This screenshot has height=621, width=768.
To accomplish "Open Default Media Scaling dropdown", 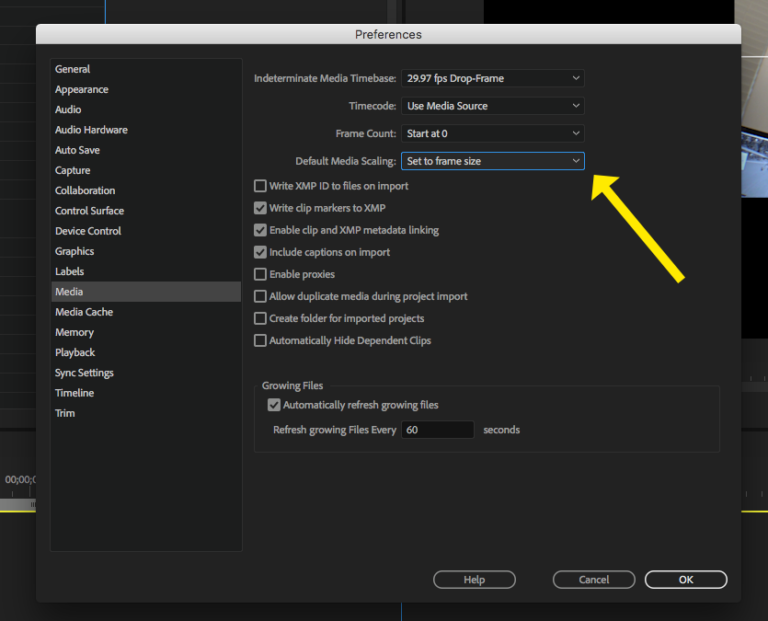I will coord(493,161).
